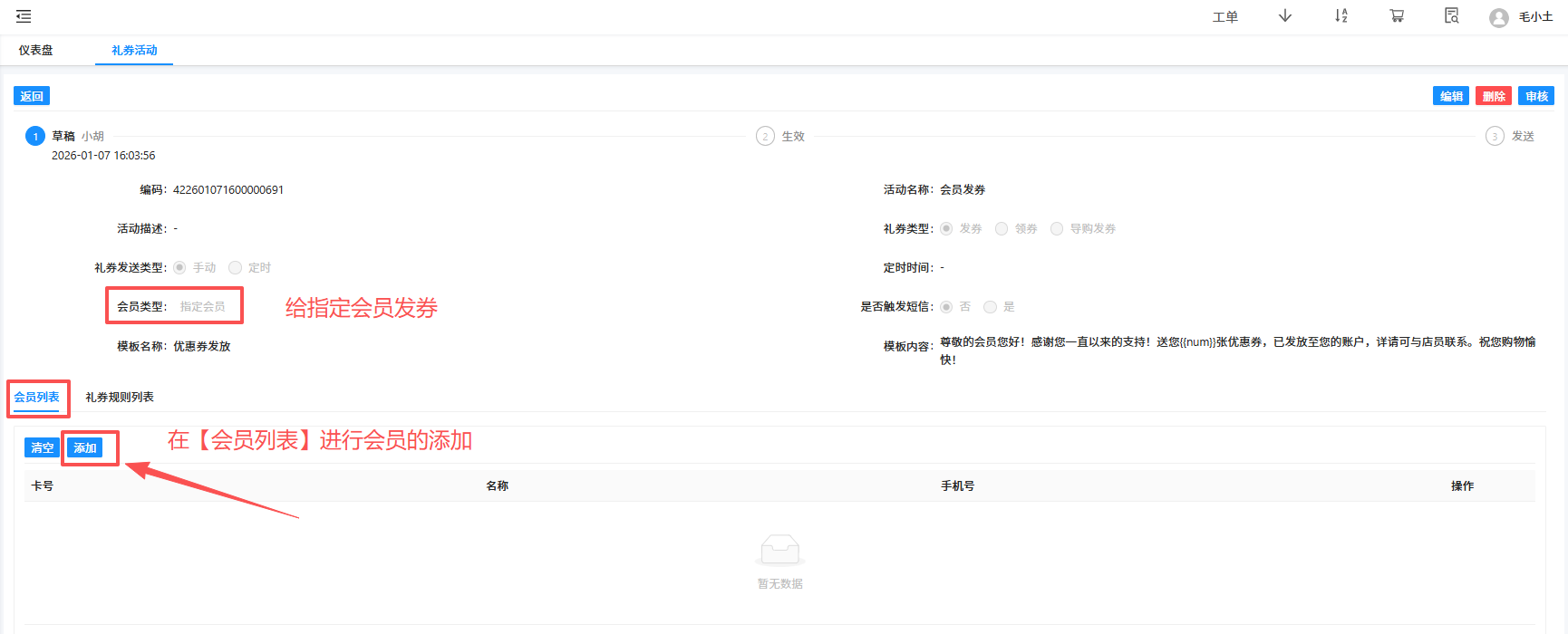1568x634 pixels.
Task: Open the document search icon
Action: point(1451,16)
